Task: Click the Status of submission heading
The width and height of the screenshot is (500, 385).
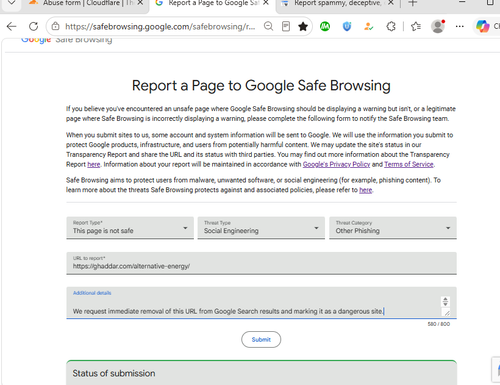Action: pyautogui.click(x=114, y=373)
